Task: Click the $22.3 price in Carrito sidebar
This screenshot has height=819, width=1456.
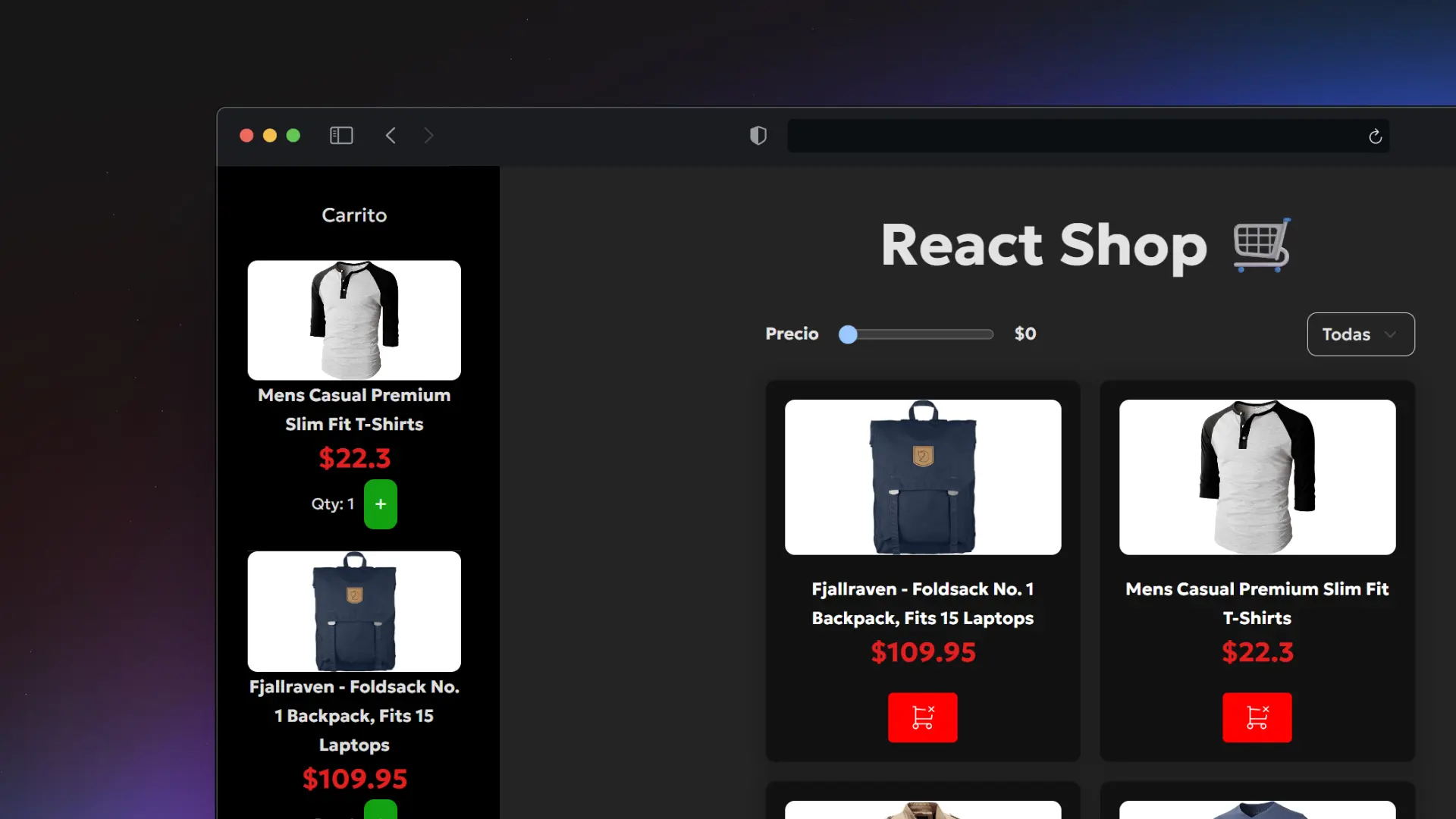Action: pos(354,458)
